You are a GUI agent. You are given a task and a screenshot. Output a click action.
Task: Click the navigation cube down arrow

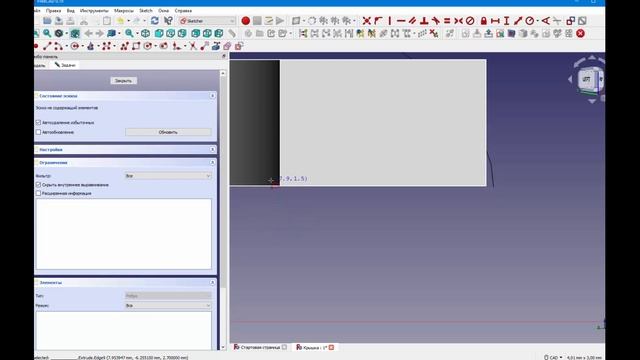tap(592, 101)
